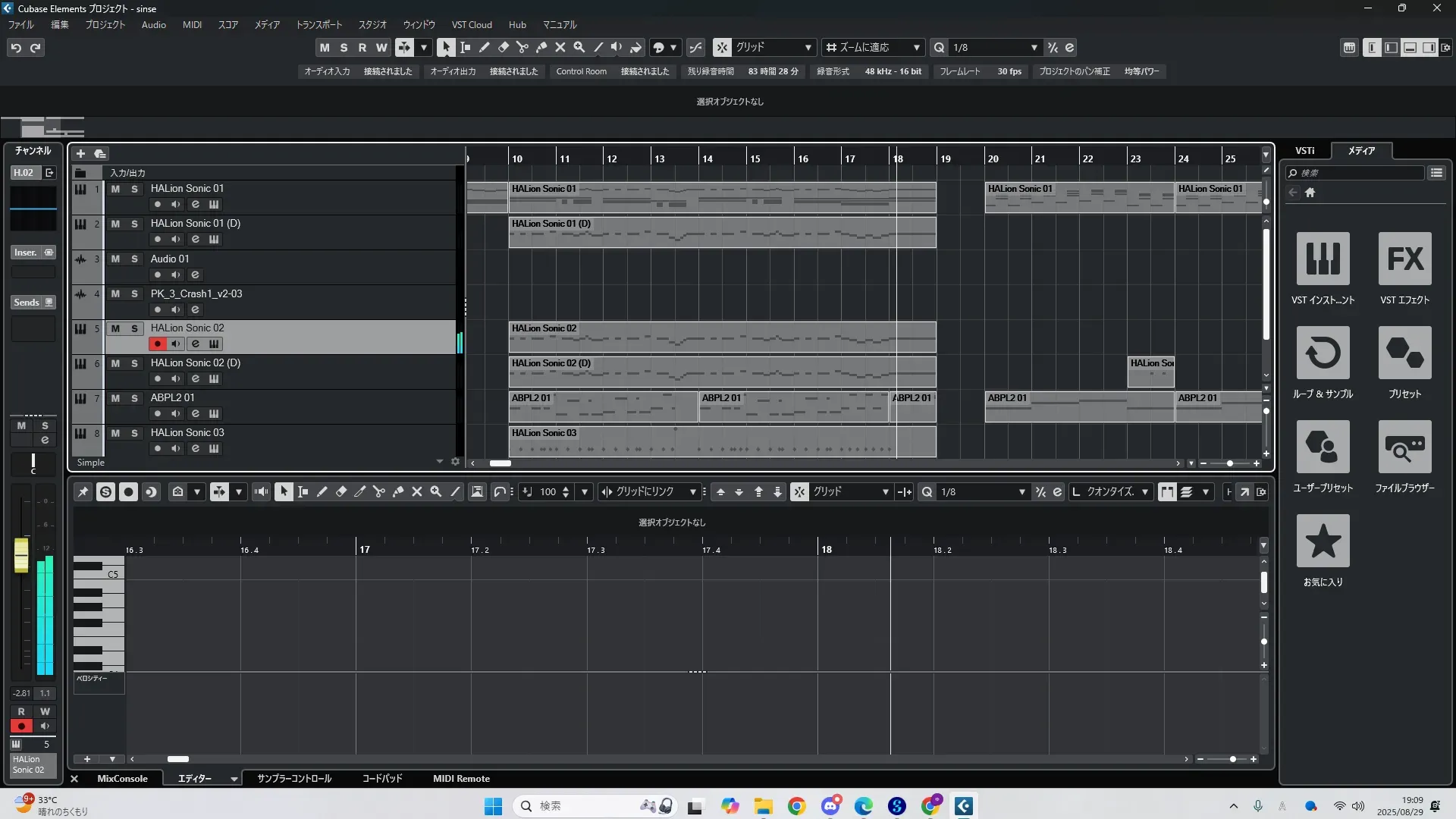1456x819 pixels.
Task: Click the Favorites star in the media panel
Action: [x=1323, y=541]
